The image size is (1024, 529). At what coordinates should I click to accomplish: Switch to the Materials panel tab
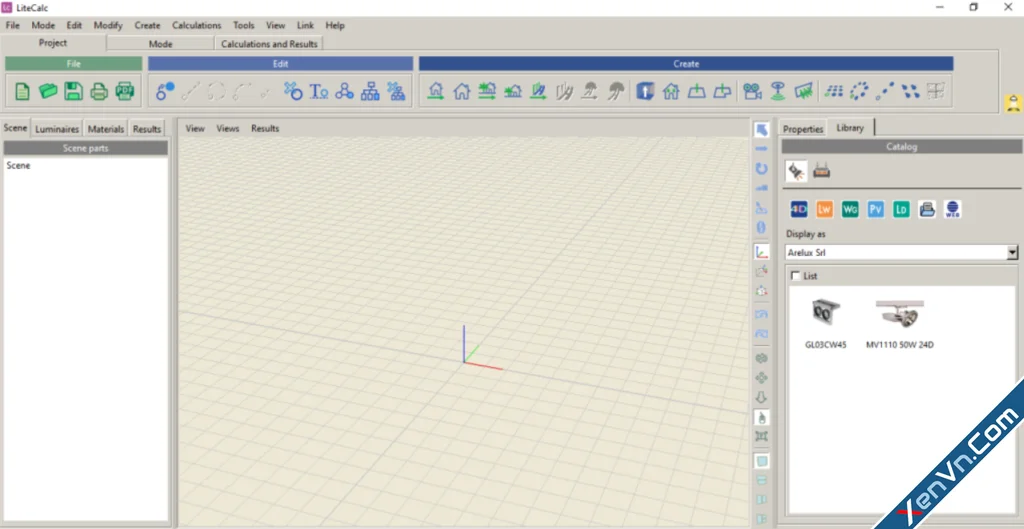[106, 129]
